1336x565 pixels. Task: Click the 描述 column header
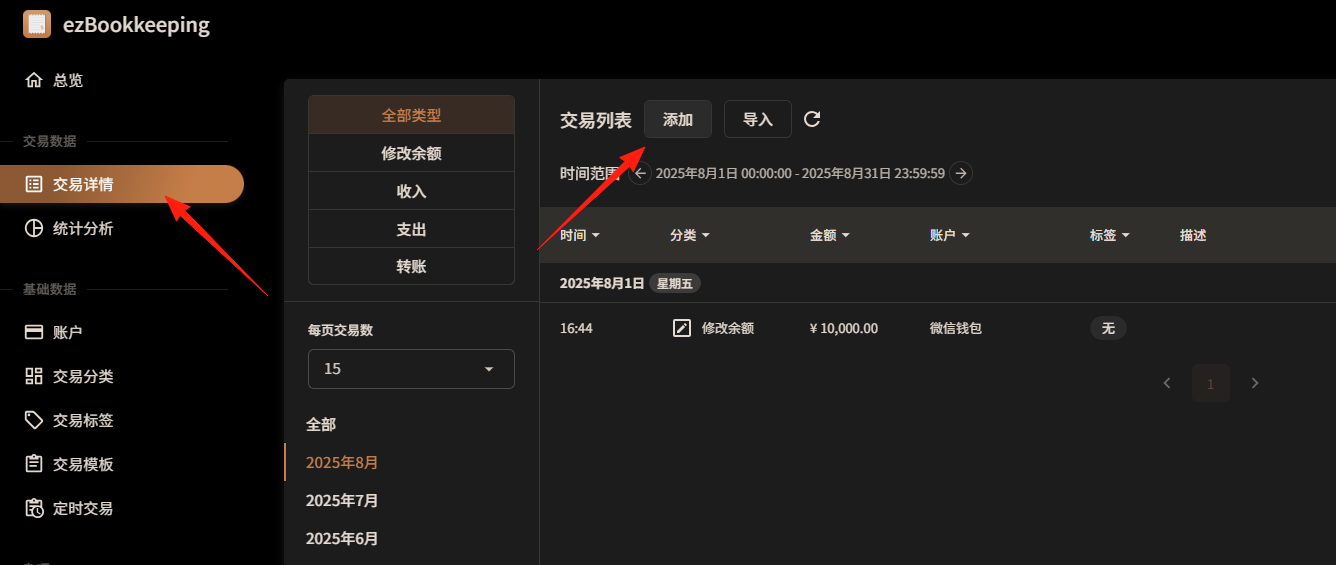pos(1193,235)
